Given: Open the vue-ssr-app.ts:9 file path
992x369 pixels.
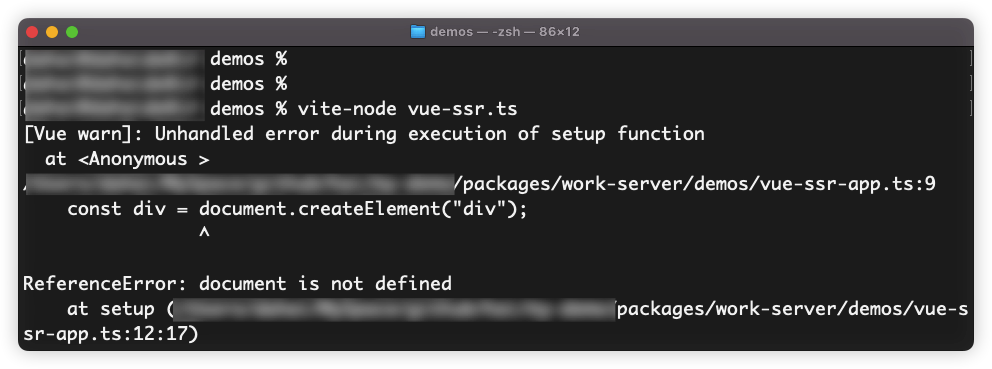Looking at the screenshot, I should tap(695, 184).
